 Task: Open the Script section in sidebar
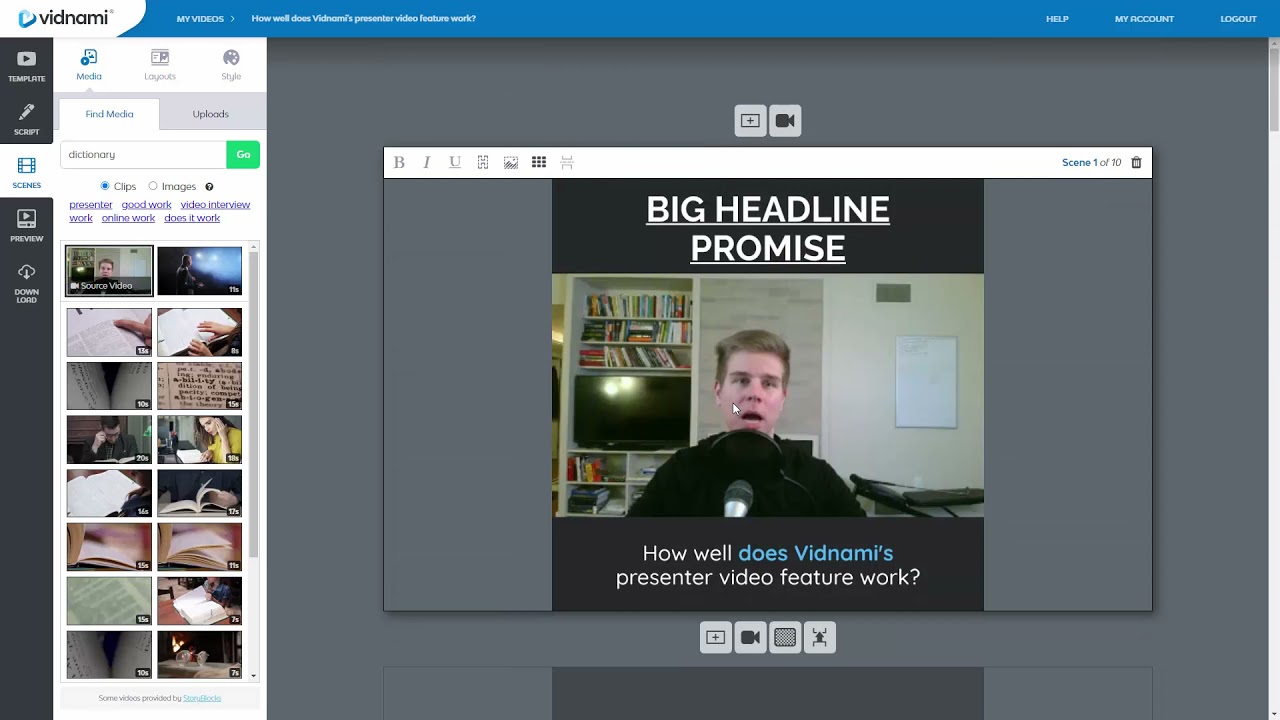pos(26,120)
